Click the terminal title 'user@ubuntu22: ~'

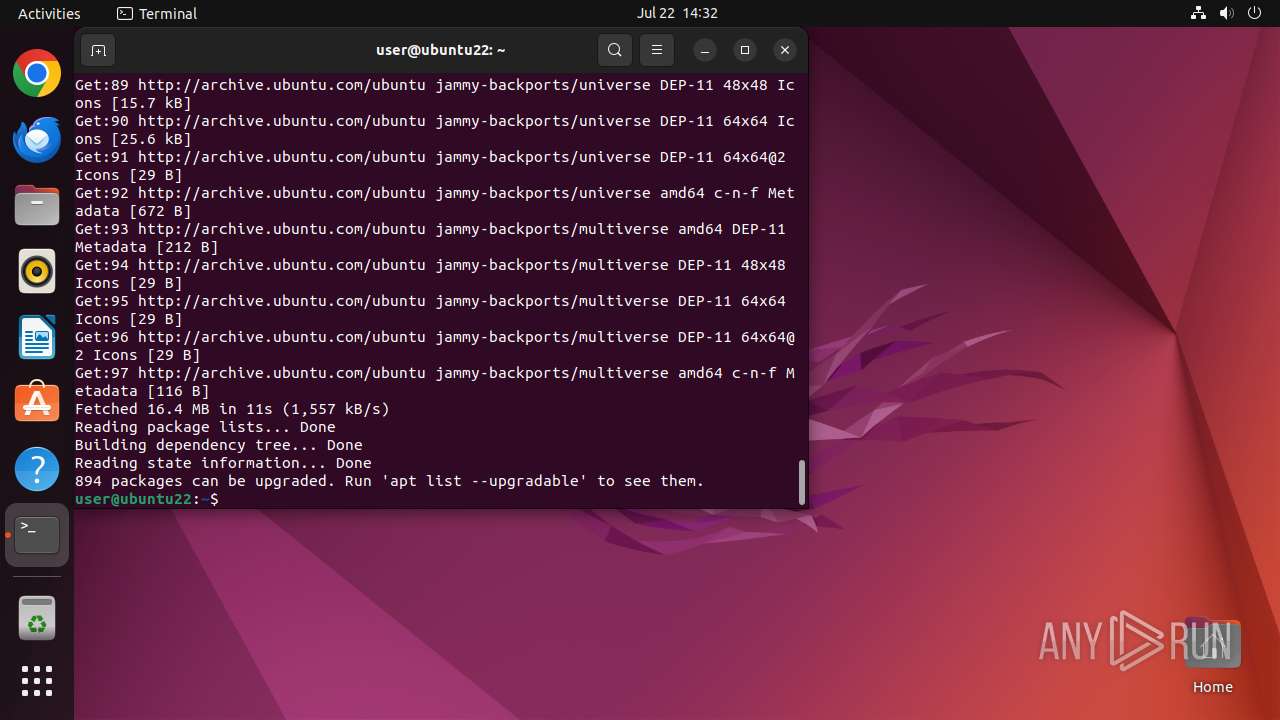pos(440,50)
